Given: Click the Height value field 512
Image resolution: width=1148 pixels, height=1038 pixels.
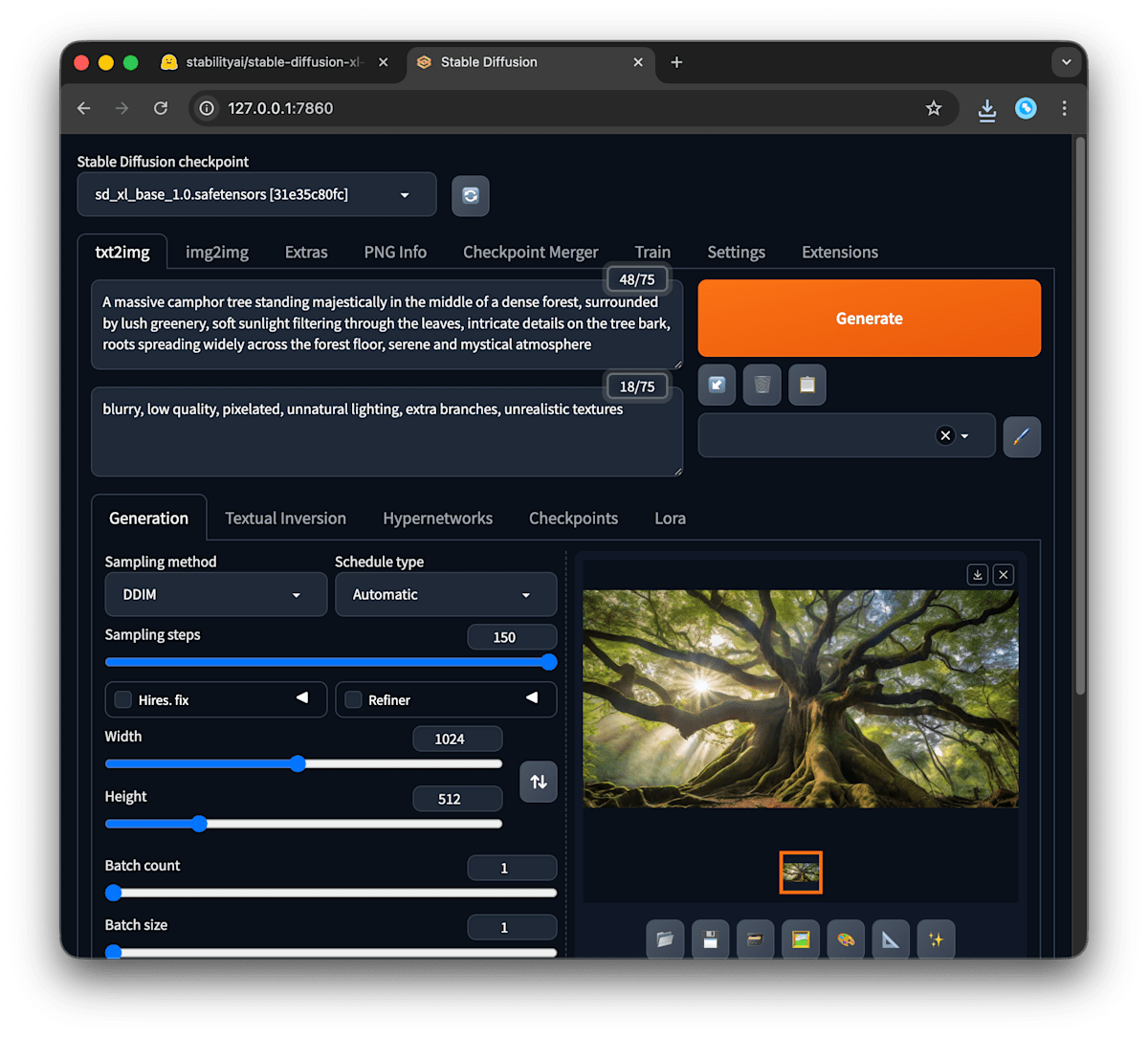Looking at the screenshot, I should 457,799.
